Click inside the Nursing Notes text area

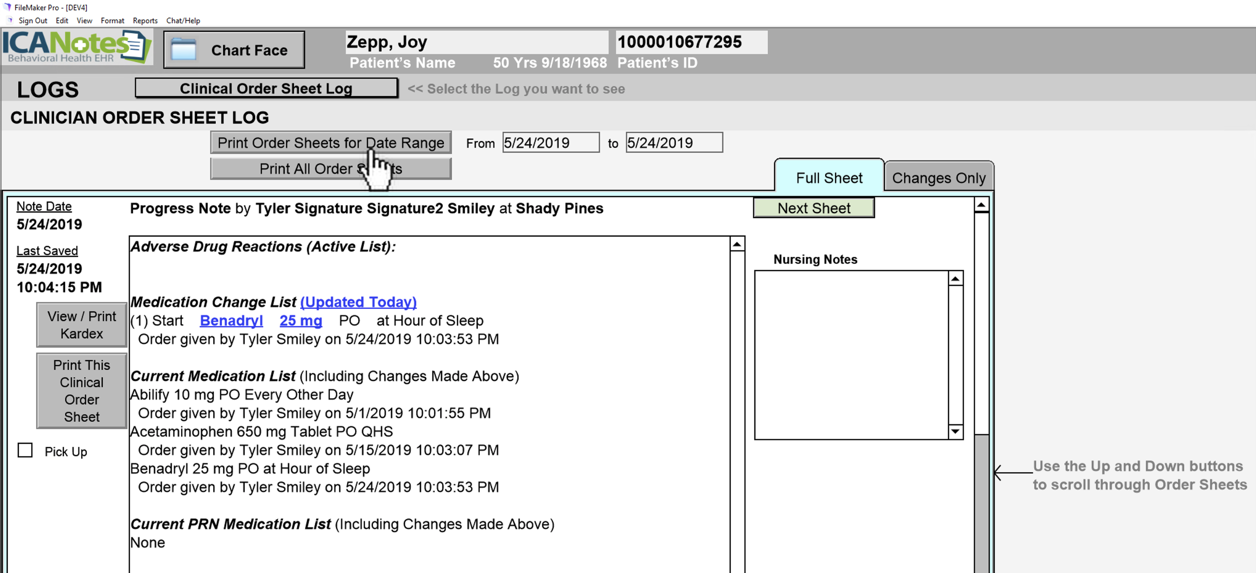point(850,355)
